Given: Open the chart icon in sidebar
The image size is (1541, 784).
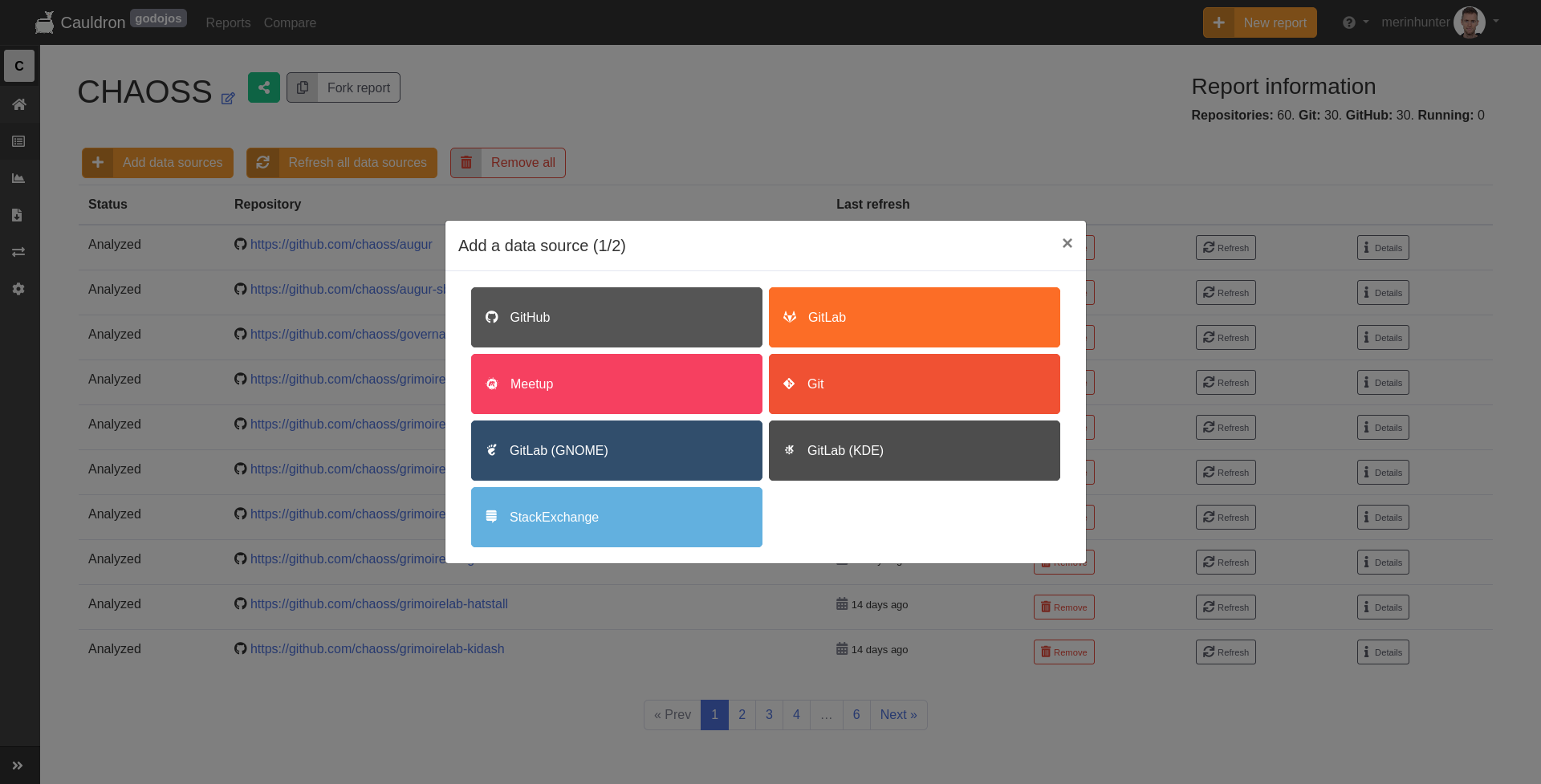Looking at the screenshot, I should [18, 178].
